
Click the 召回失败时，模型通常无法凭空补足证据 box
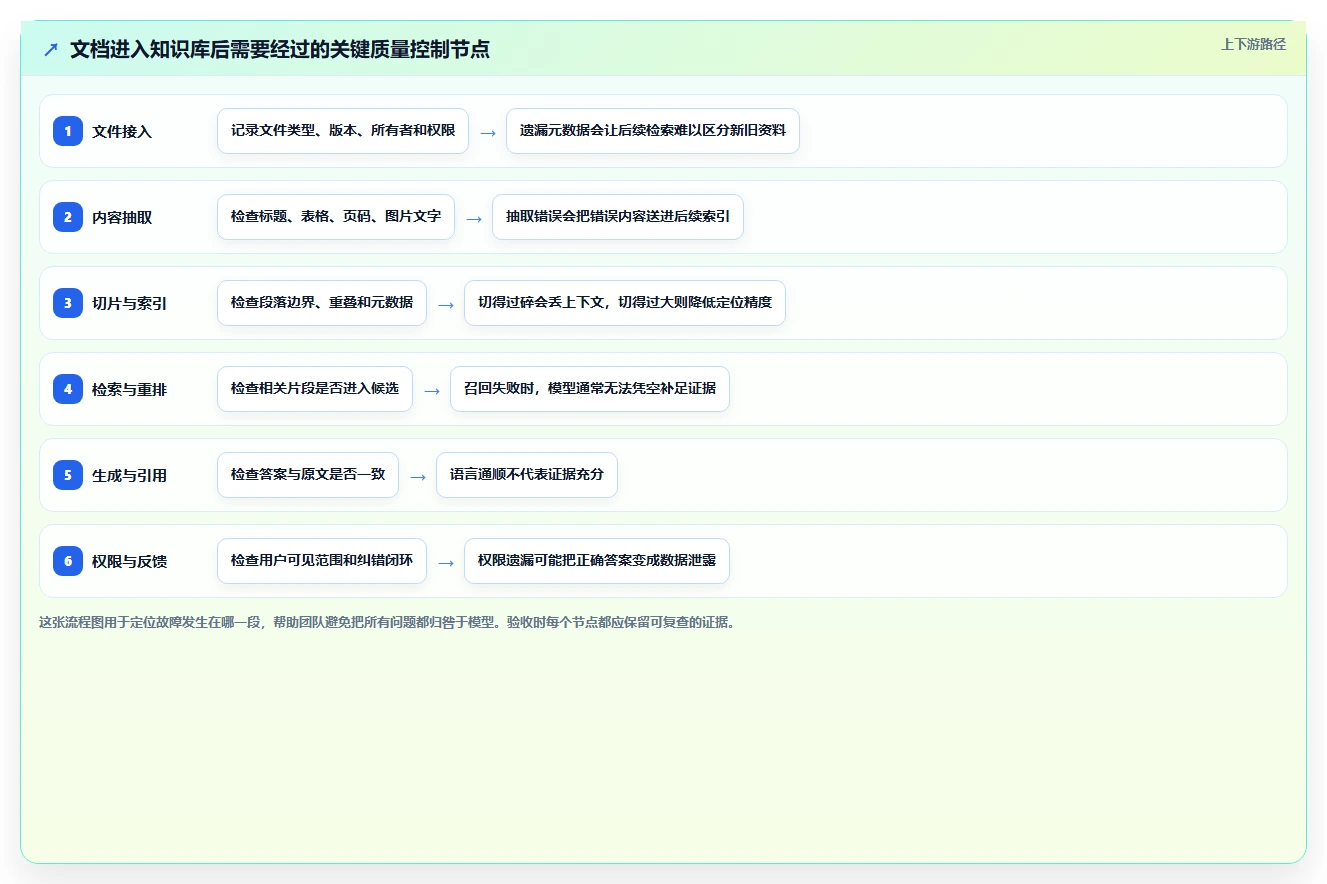pos(590,389)
